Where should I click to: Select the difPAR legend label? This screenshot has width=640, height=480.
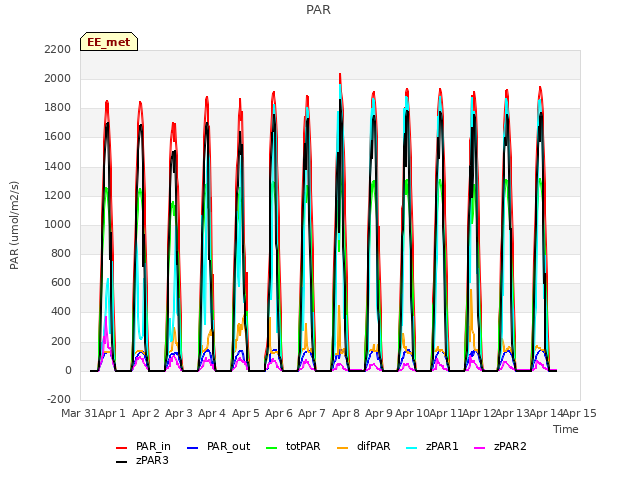tap(373, 447)
